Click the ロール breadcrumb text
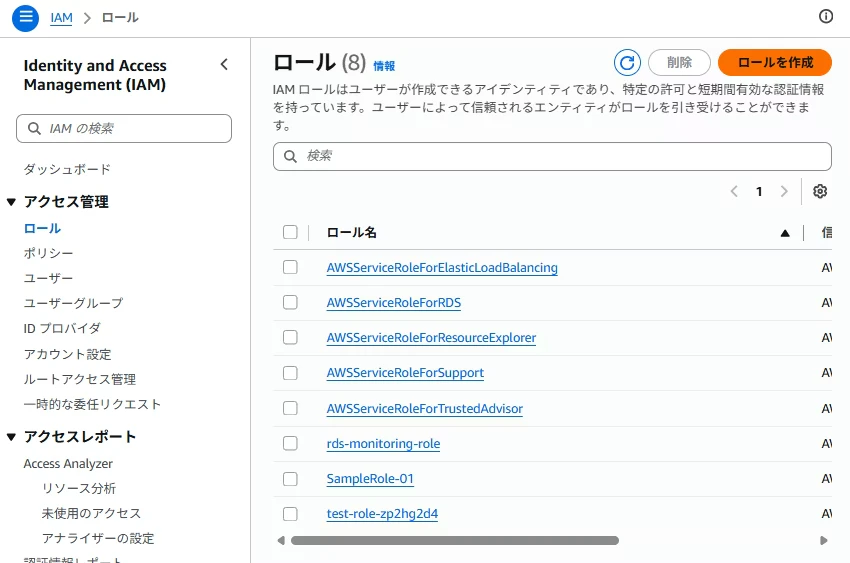The height and width of the screenshot is (563, 850). click(120, 18)
